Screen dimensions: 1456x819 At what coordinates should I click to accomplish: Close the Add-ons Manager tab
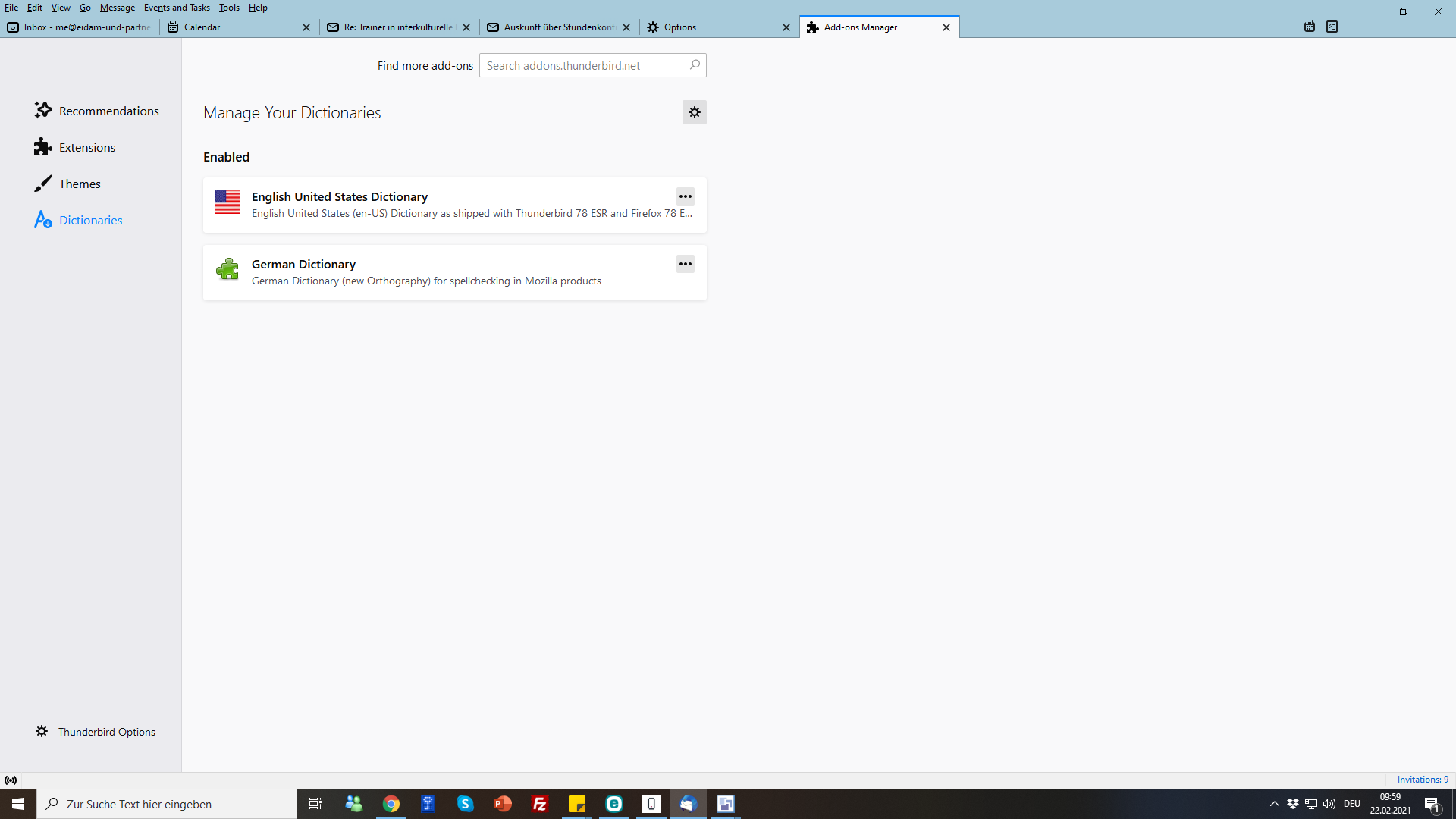pos(946,27)
